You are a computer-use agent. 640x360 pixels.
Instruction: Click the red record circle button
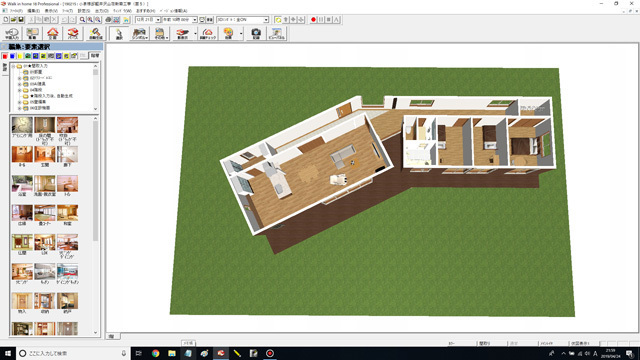tap(313, 20)
